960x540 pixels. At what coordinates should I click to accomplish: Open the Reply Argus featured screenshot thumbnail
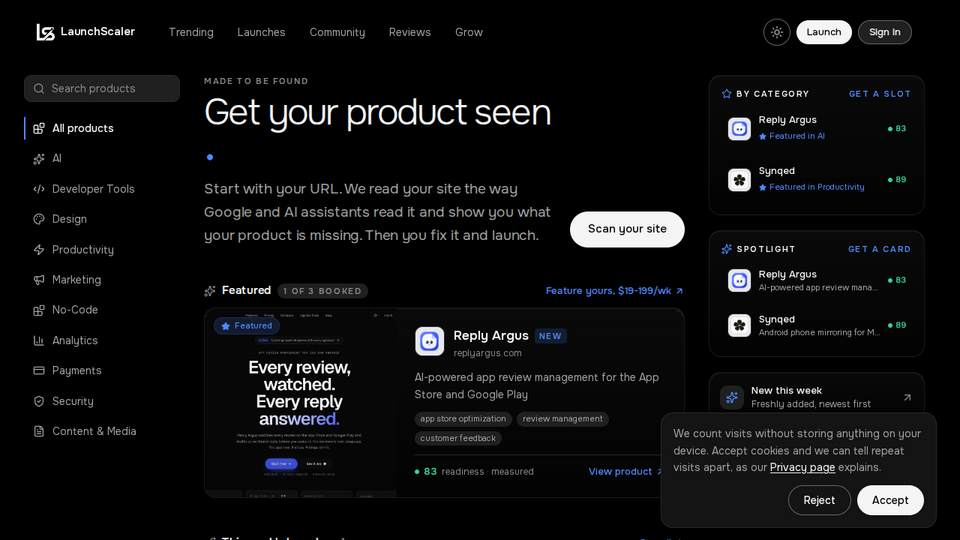pyautogui.click(x=301, y=403)
